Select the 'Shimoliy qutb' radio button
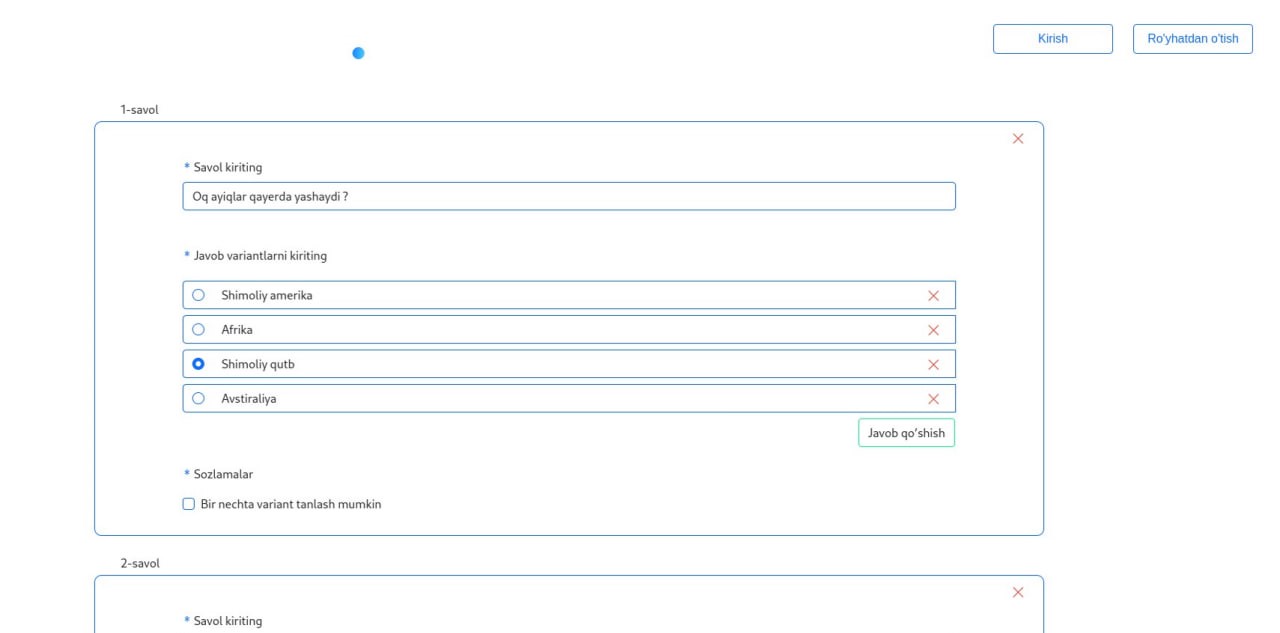 point(198,364)
